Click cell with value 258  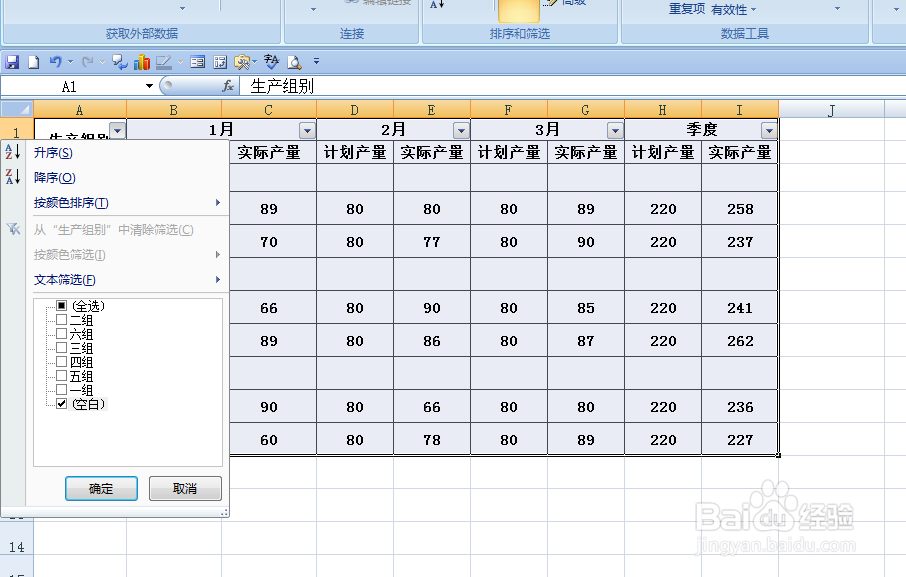[740, 209]
